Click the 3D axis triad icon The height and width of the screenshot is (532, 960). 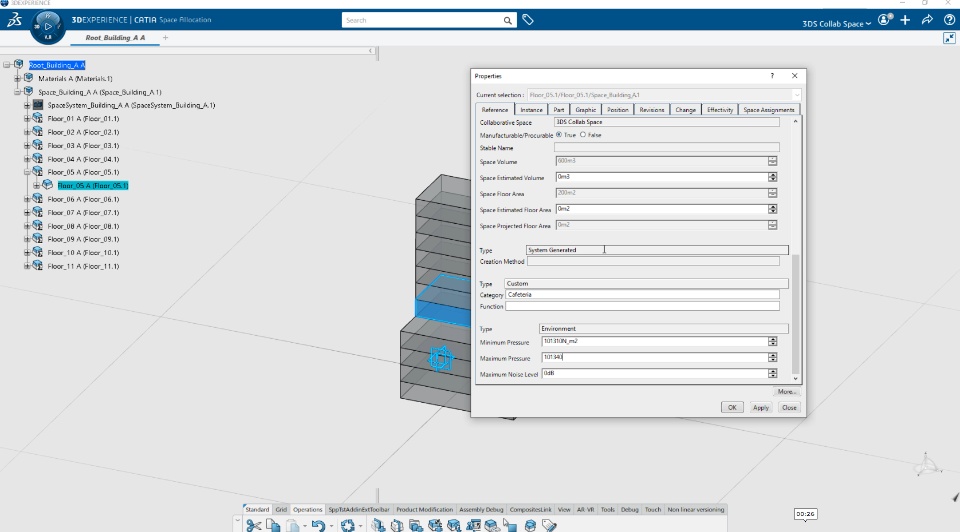coord(927,465)
